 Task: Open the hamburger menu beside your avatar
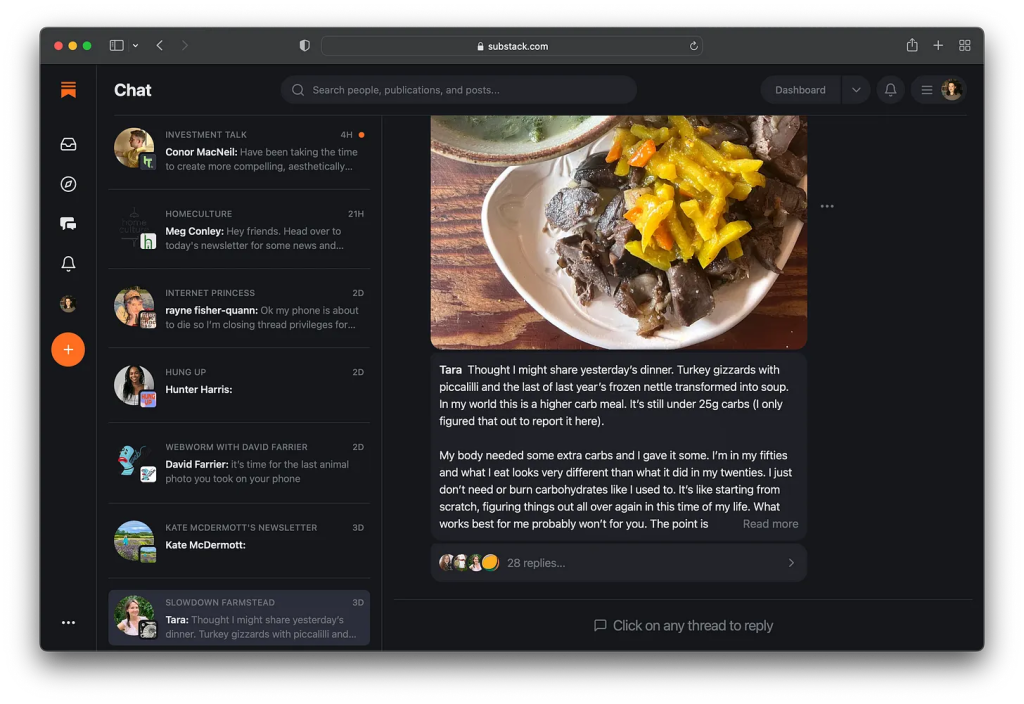[x=926, y=89]
